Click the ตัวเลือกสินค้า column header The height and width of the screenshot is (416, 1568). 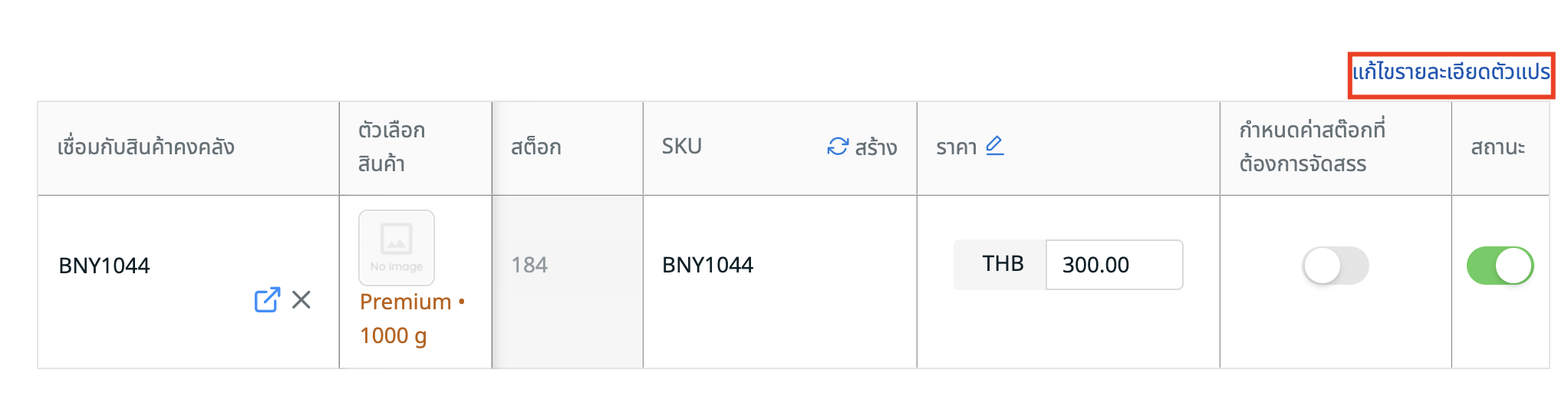point(391,147)
